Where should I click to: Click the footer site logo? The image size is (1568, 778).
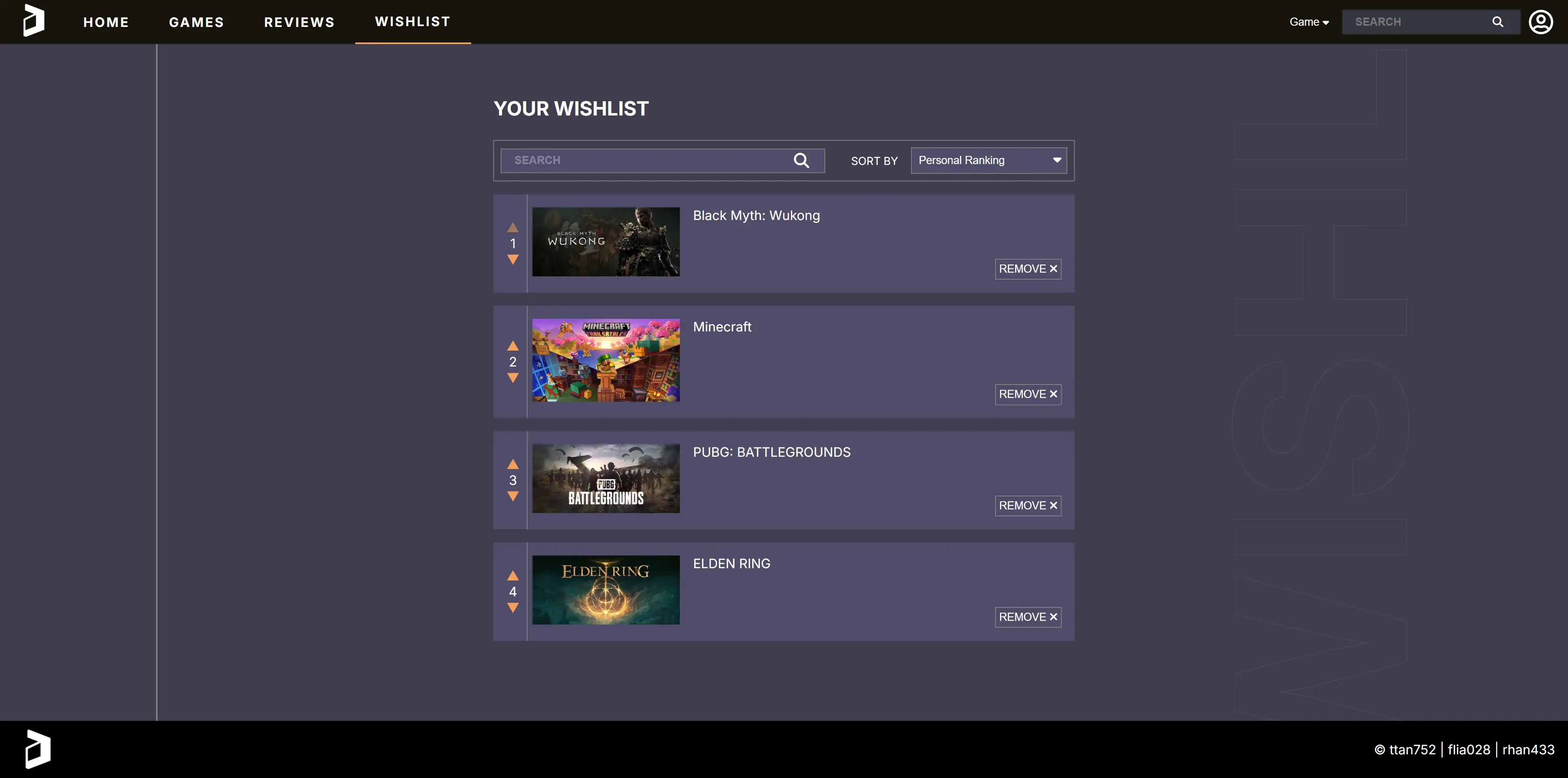(x=38, y=749)
